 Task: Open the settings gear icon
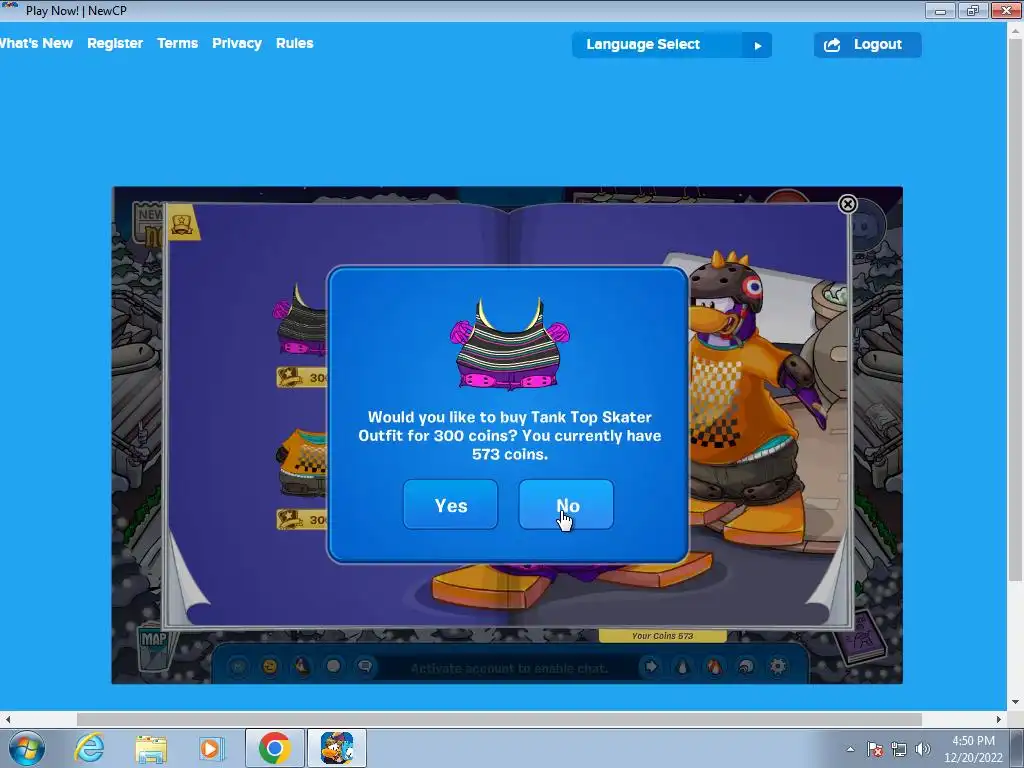click(778, 667)
